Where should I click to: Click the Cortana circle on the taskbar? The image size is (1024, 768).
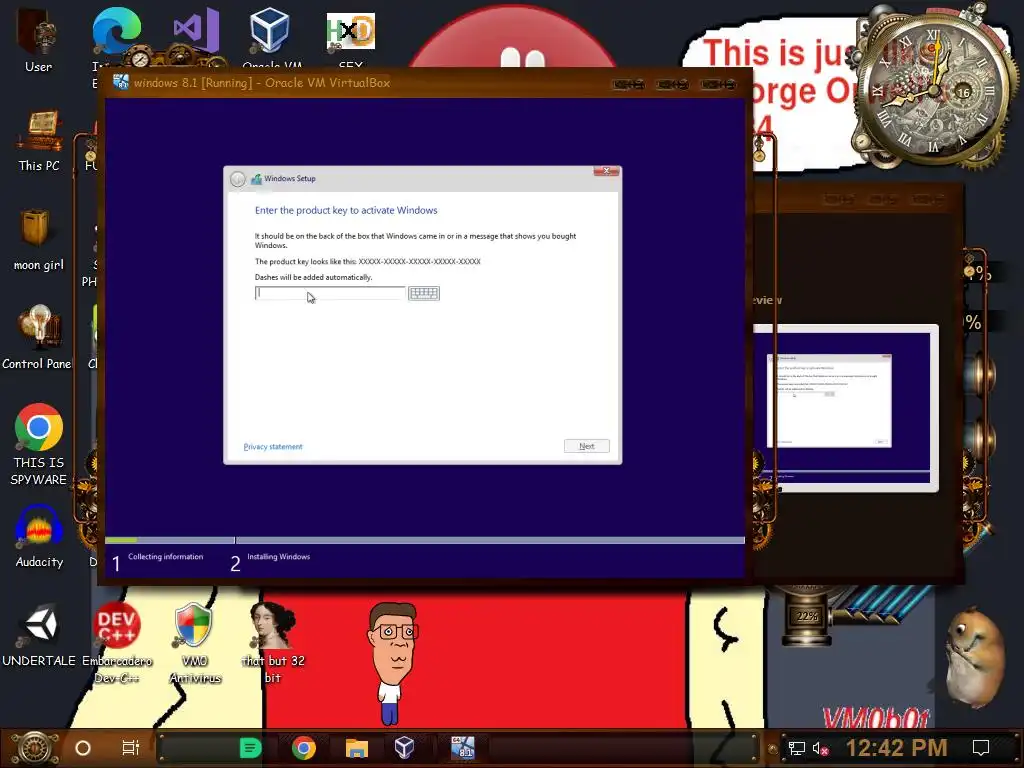(x=83, y=748)
